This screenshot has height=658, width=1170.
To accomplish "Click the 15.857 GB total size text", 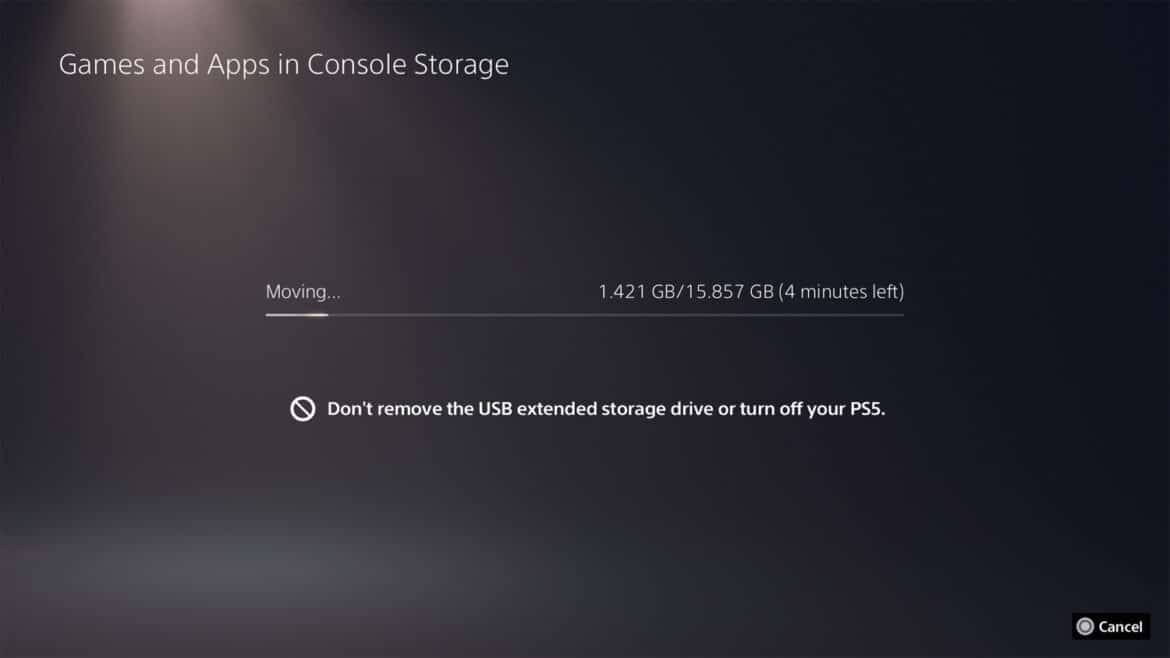I will tap(729, 292).
